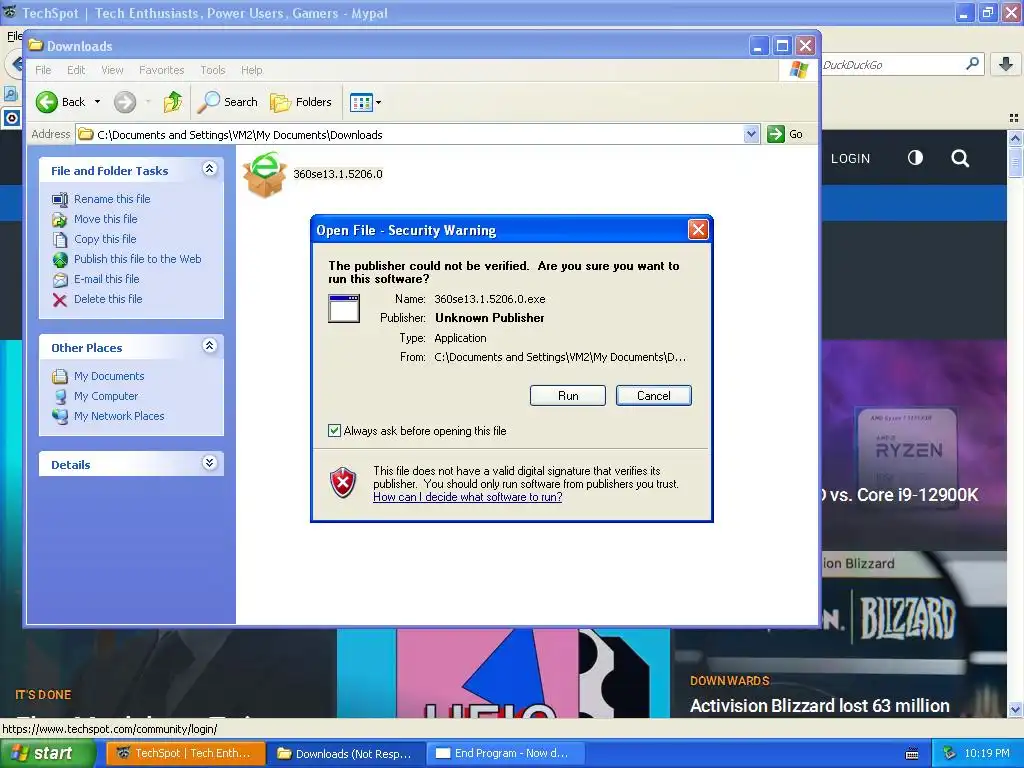Open the Favorites menu
Image resolution: width=1024 pixels, height=768 pixels.
click(161, 70)
